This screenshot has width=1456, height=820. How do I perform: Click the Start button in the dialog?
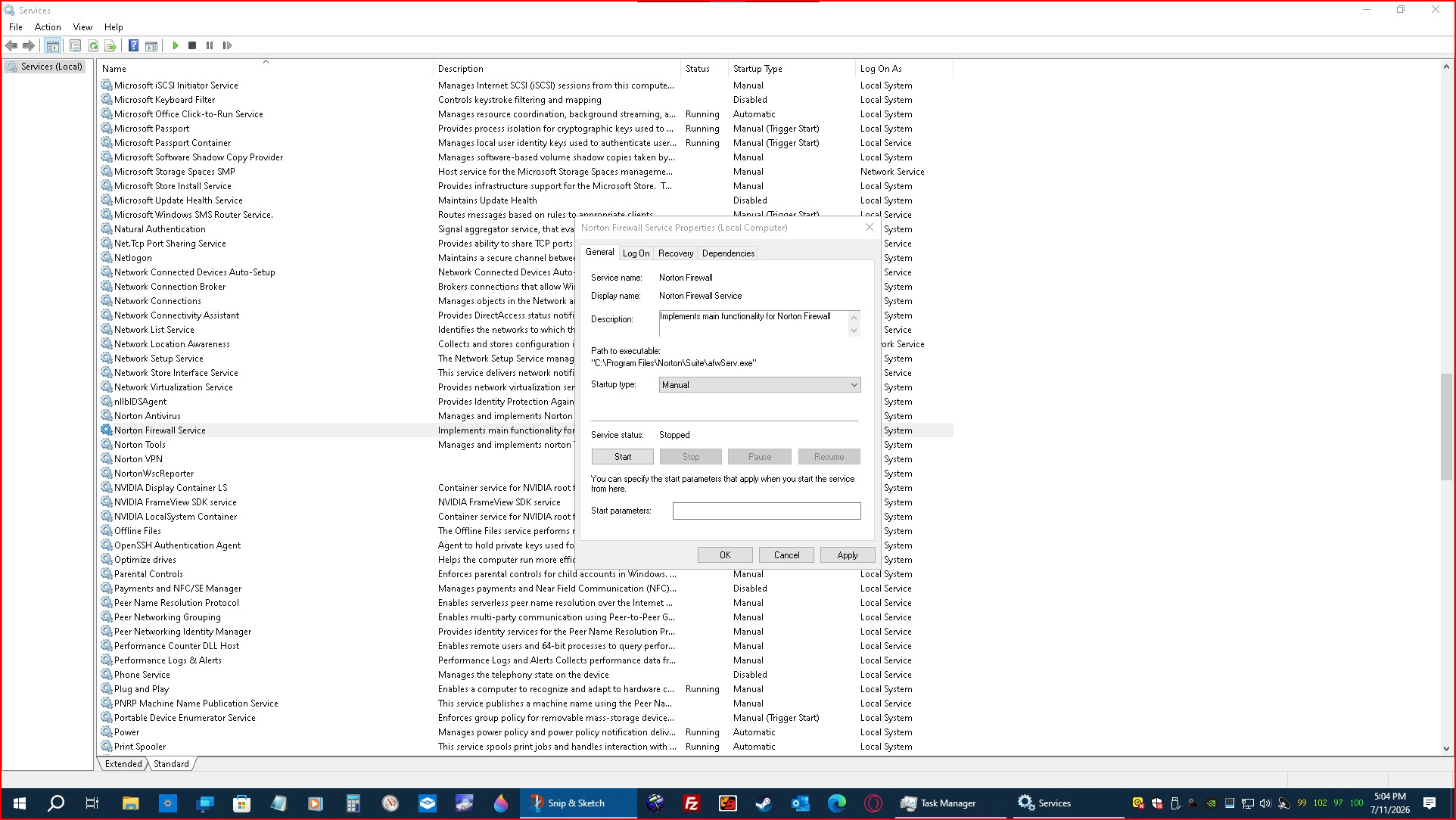pyautogui.click(x=623, y=457)
